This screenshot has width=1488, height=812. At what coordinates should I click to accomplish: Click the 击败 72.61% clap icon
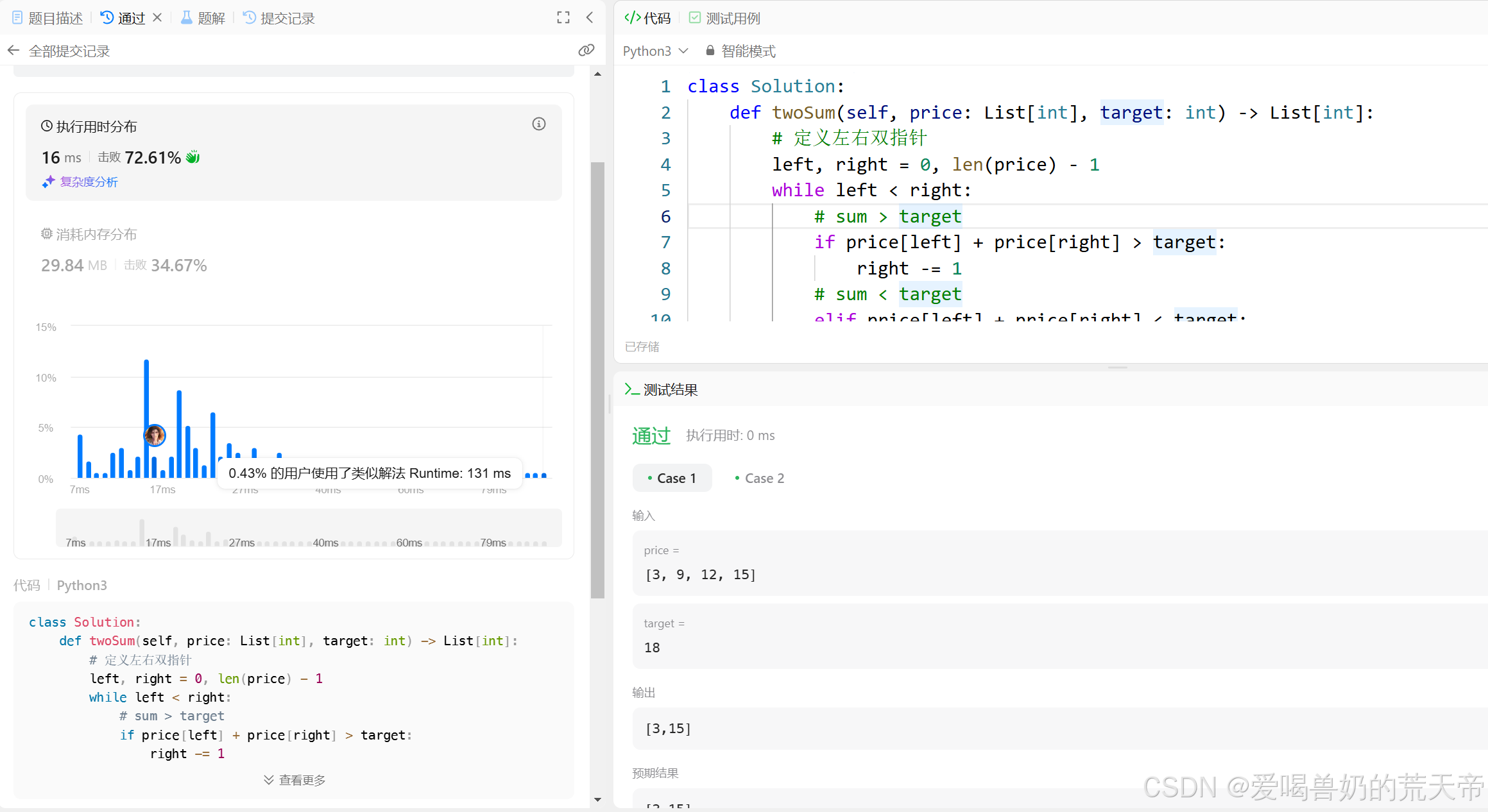193,157
